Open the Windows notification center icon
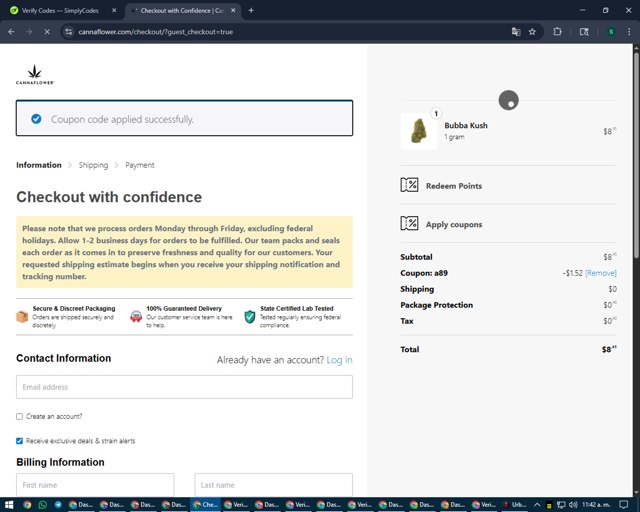 coord(624,505)
